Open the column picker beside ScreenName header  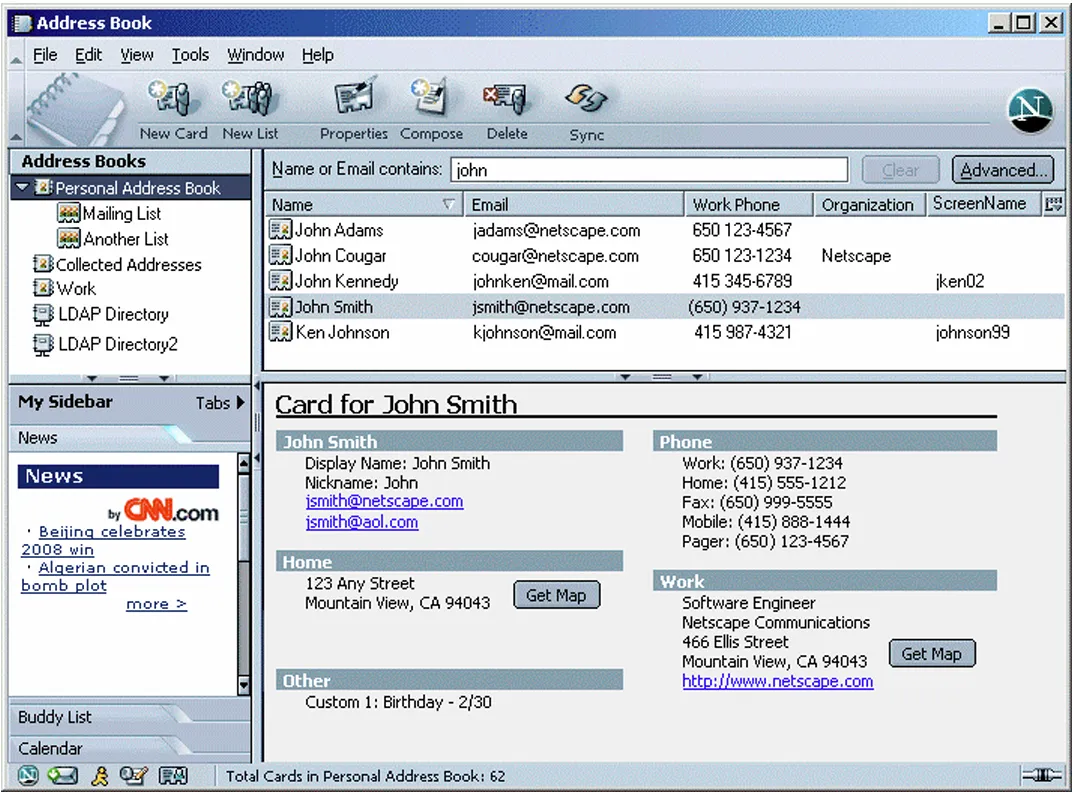(x=1053, y=204)
